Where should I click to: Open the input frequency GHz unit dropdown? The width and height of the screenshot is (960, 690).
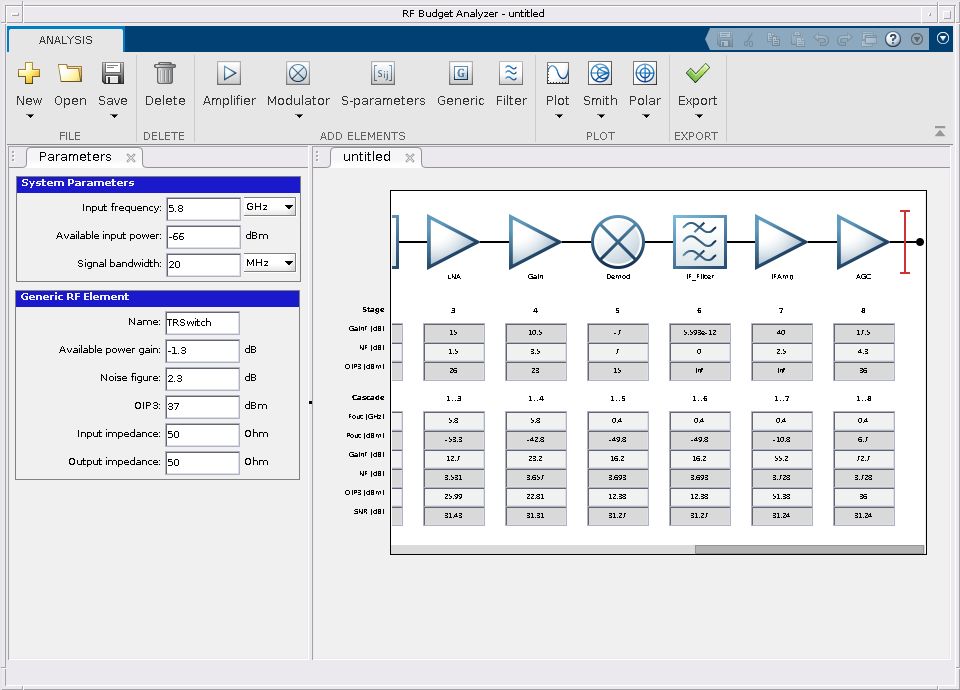270,207
